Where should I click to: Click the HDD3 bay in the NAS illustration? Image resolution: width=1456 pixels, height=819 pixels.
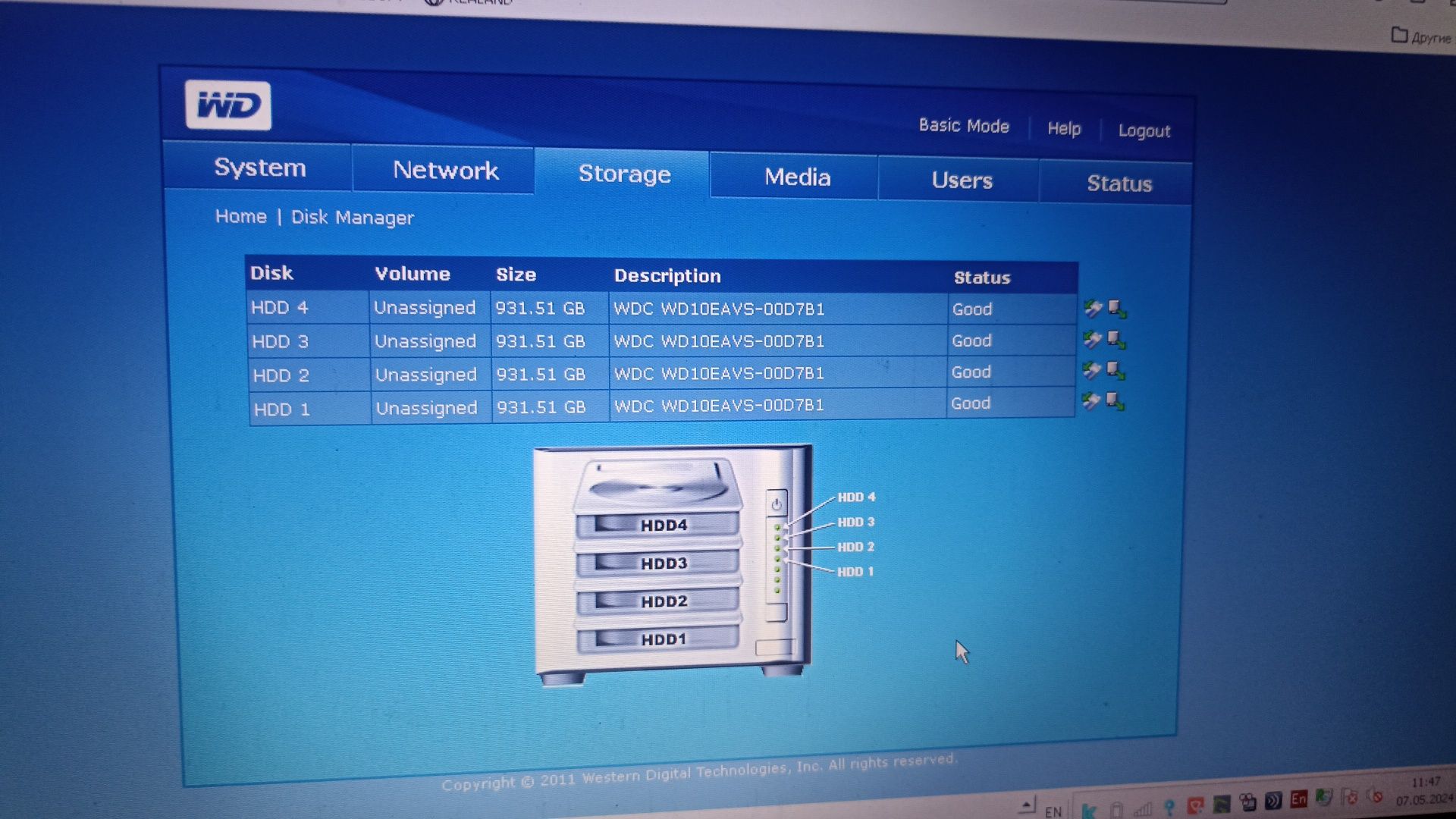click(657, 563)
